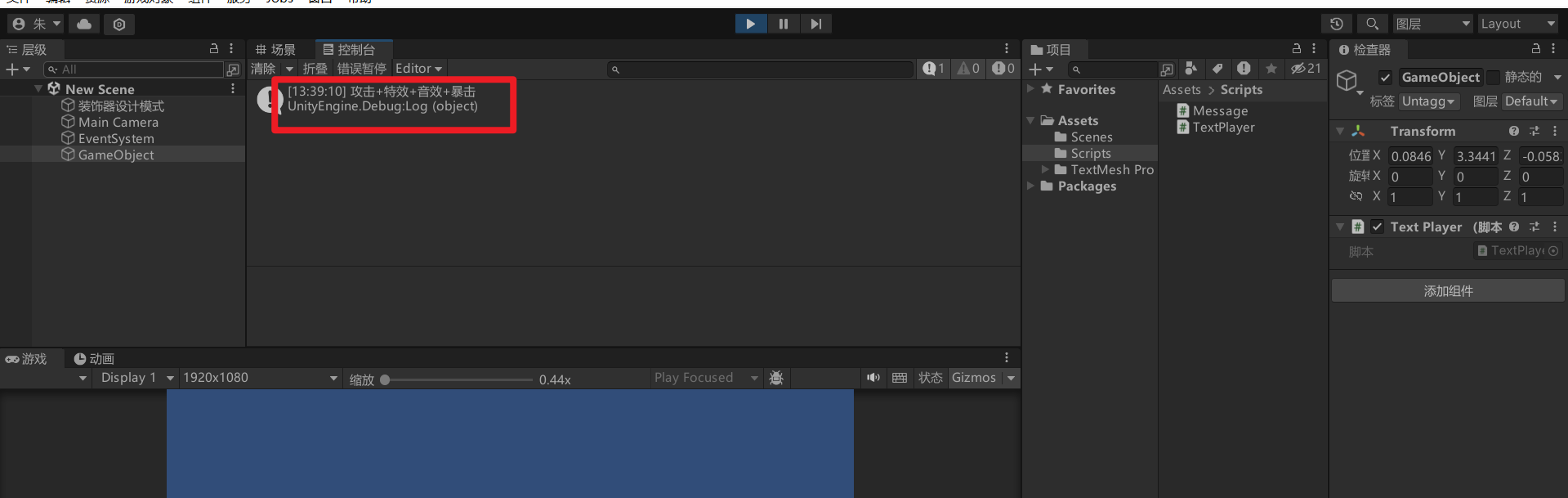The image size is (1568, 498).
Task: Open the 图层 layers dropdown in toolbar
Action: [x=1433, y=24]
